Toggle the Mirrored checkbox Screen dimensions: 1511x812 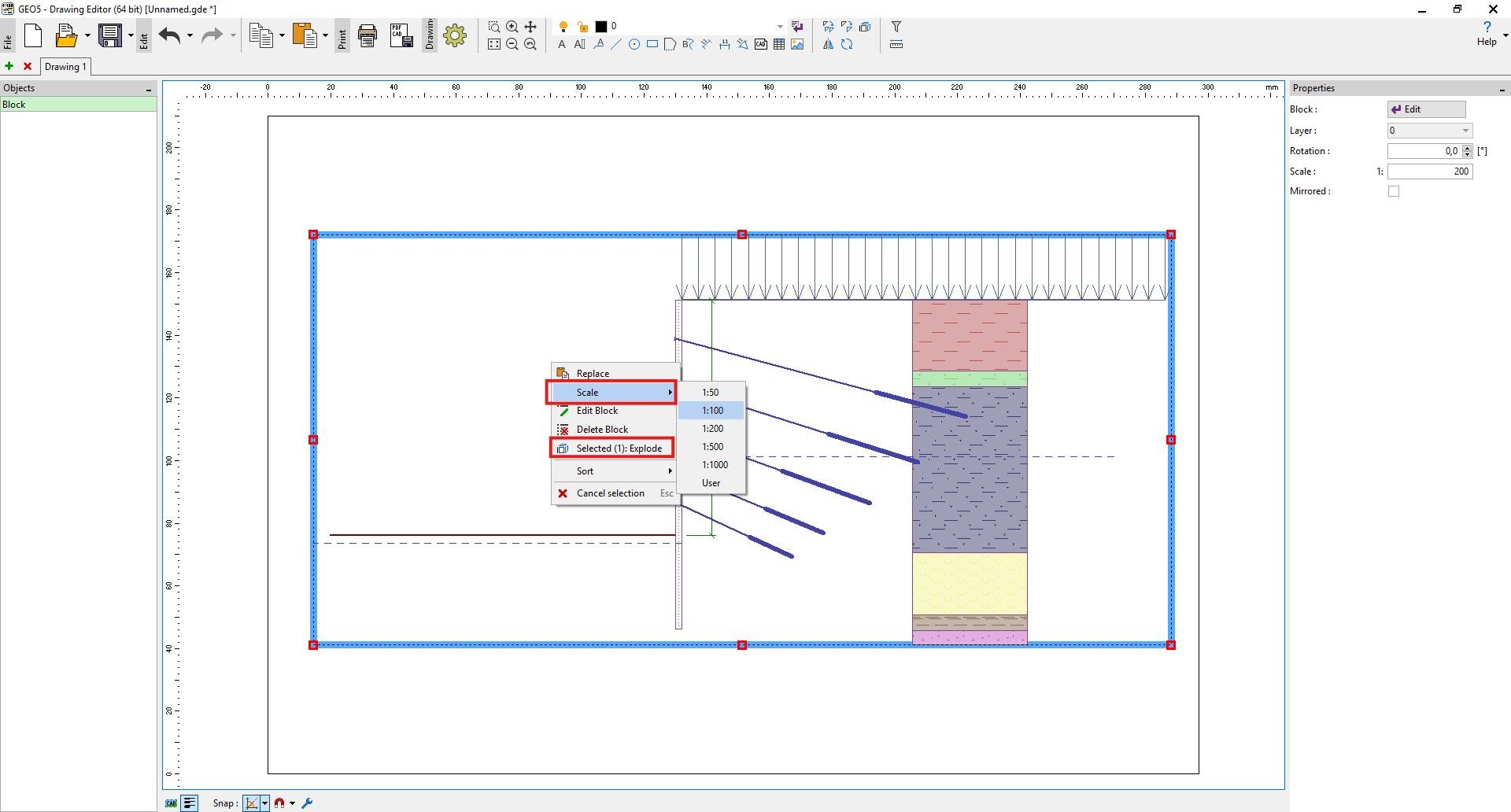(x=1394, y=191)
